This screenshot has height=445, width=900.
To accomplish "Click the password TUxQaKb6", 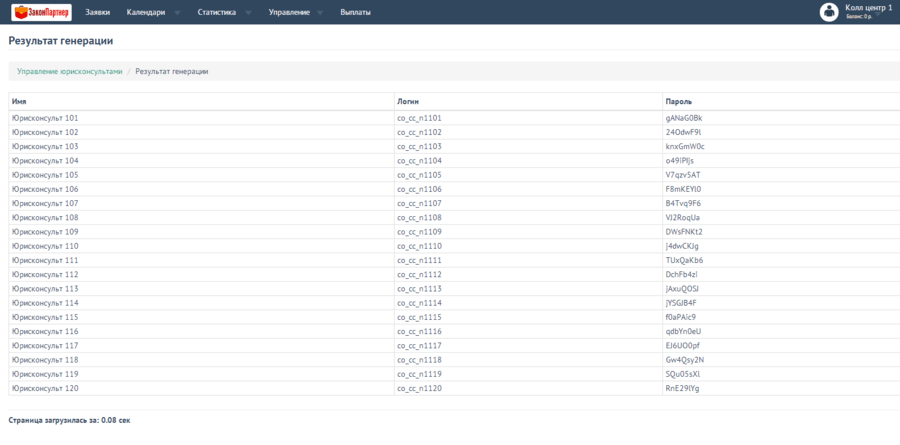I will [684, 260].
